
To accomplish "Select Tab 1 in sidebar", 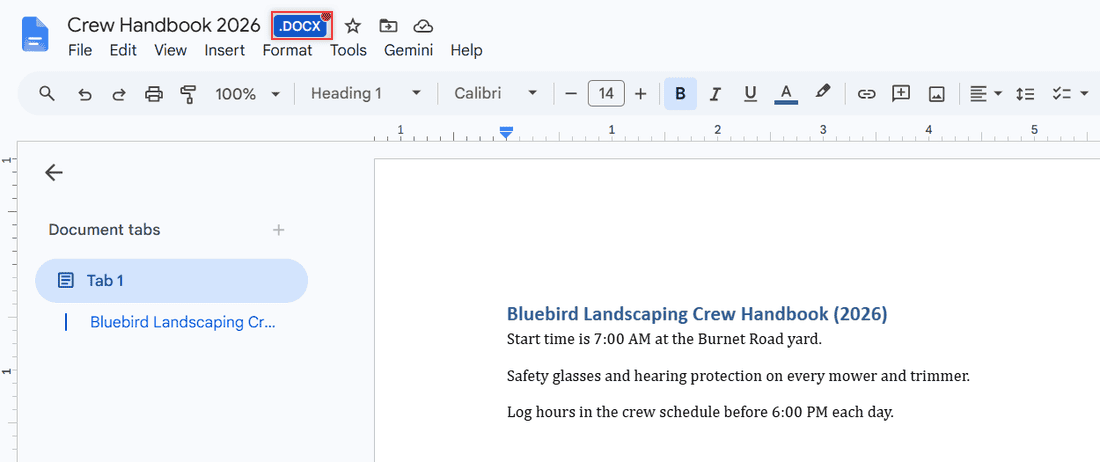I will click(171, 280).
